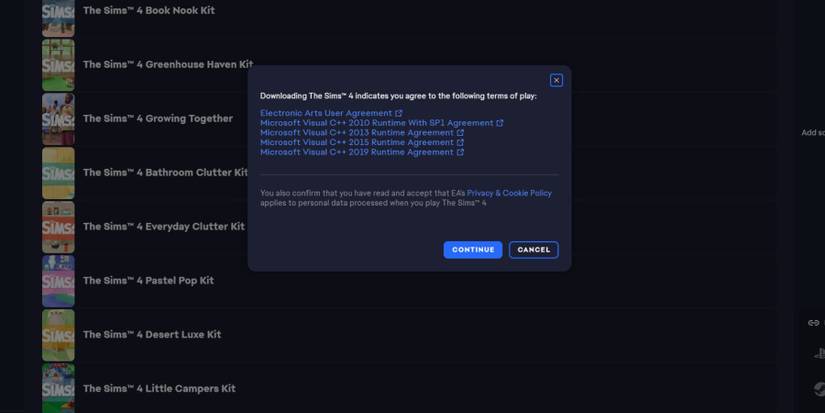This screenshot has height=413, width=825.
Task: Click the Book Nook Kit thumbnail
Action: click(x=58, y=17)
